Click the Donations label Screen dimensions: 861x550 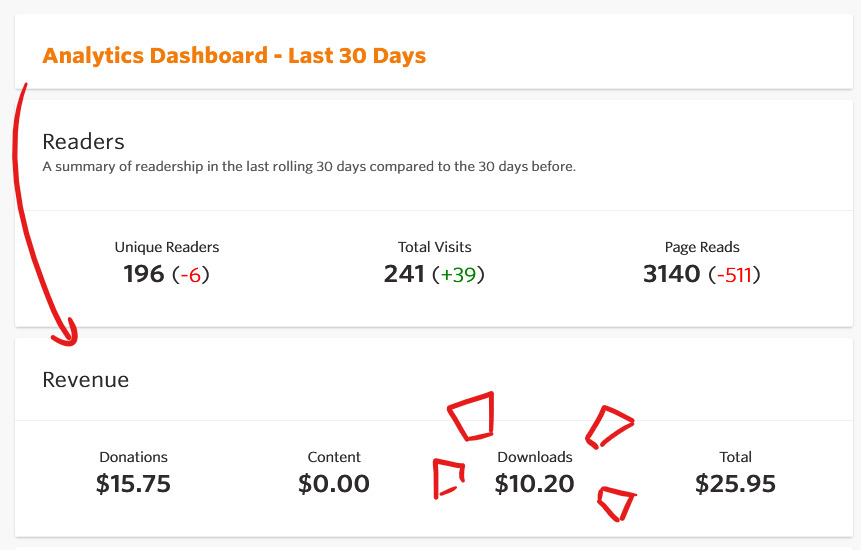tap(133, 457)
